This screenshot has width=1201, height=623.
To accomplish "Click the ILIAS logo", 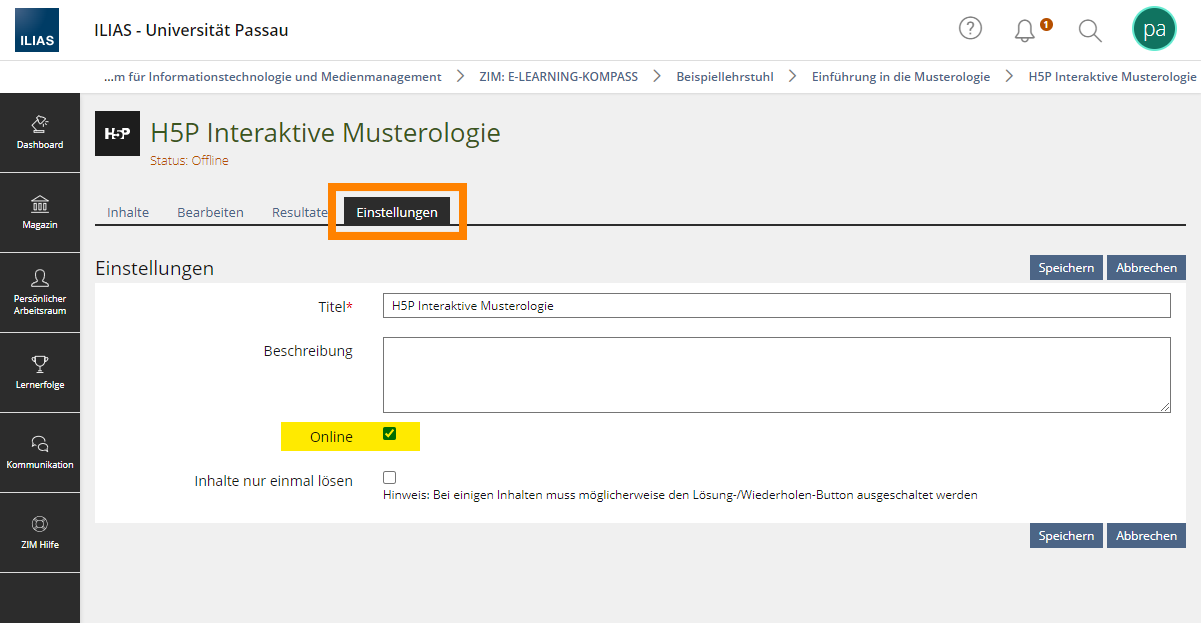I will [37, 30].
